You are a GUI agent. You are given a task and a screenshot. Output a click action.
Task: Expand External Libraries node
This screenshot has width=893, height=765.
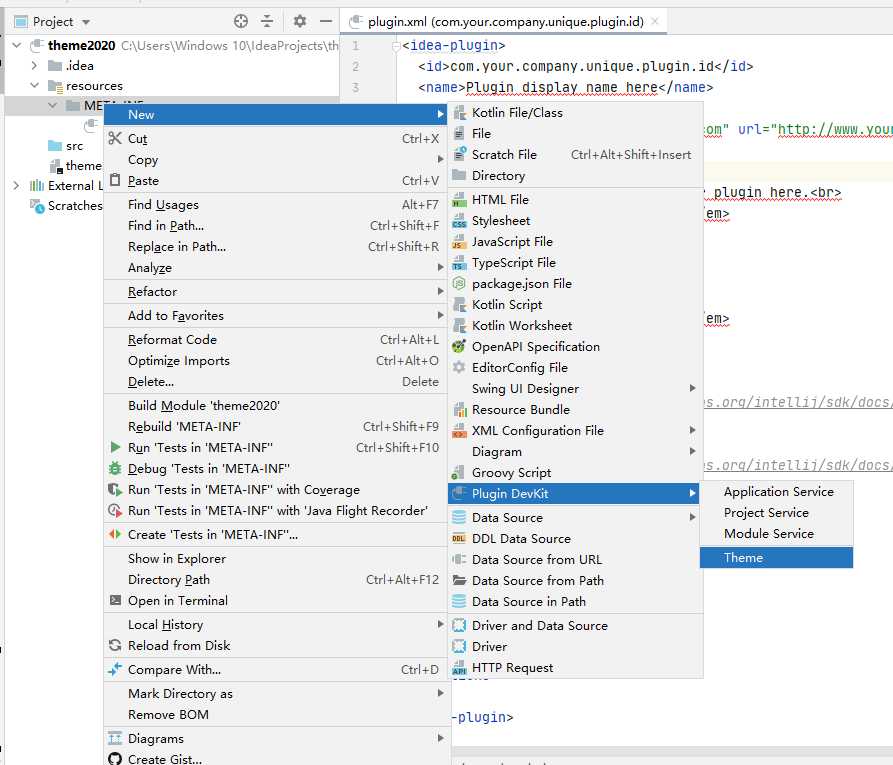click(17, 185)
